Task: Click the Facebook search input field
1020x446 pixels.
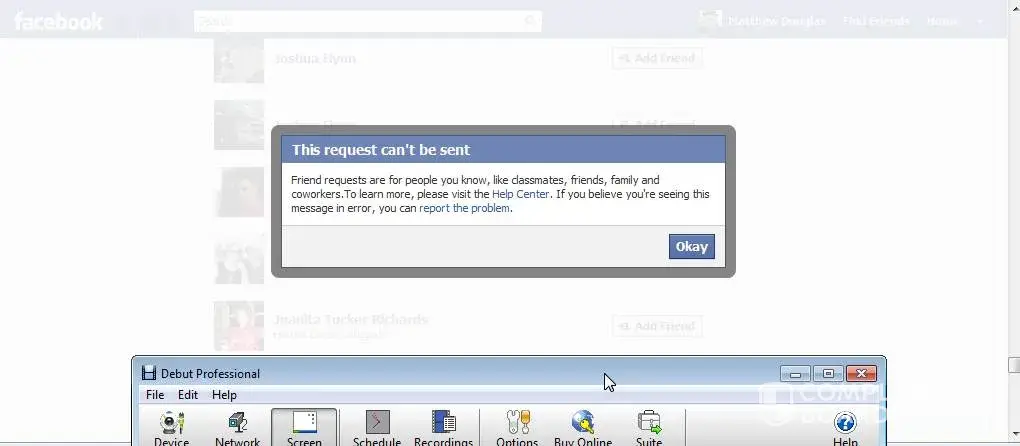Action: click(358, 21)
